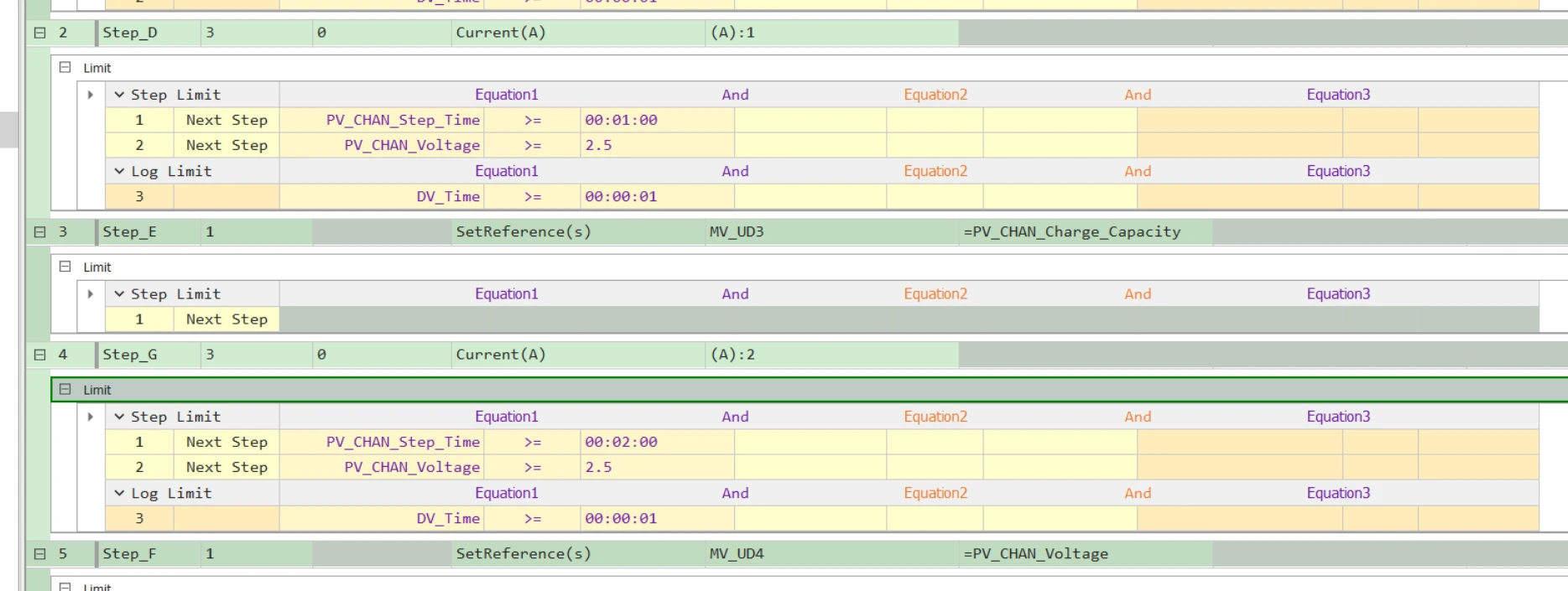The image size is (1568, 591).
Task: Collapse Step Limit group under Step_E
Action: click(119, 294)
